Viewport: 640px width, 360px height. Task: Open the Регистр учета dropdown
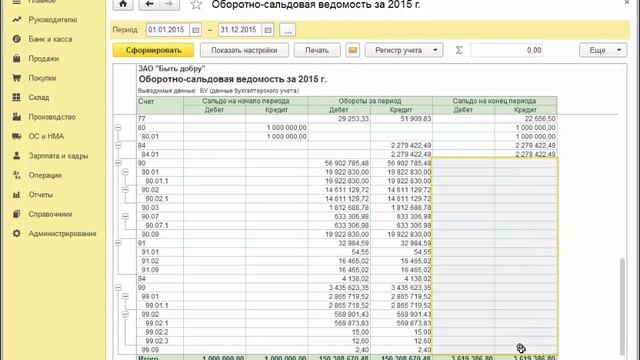pos(404,50)
